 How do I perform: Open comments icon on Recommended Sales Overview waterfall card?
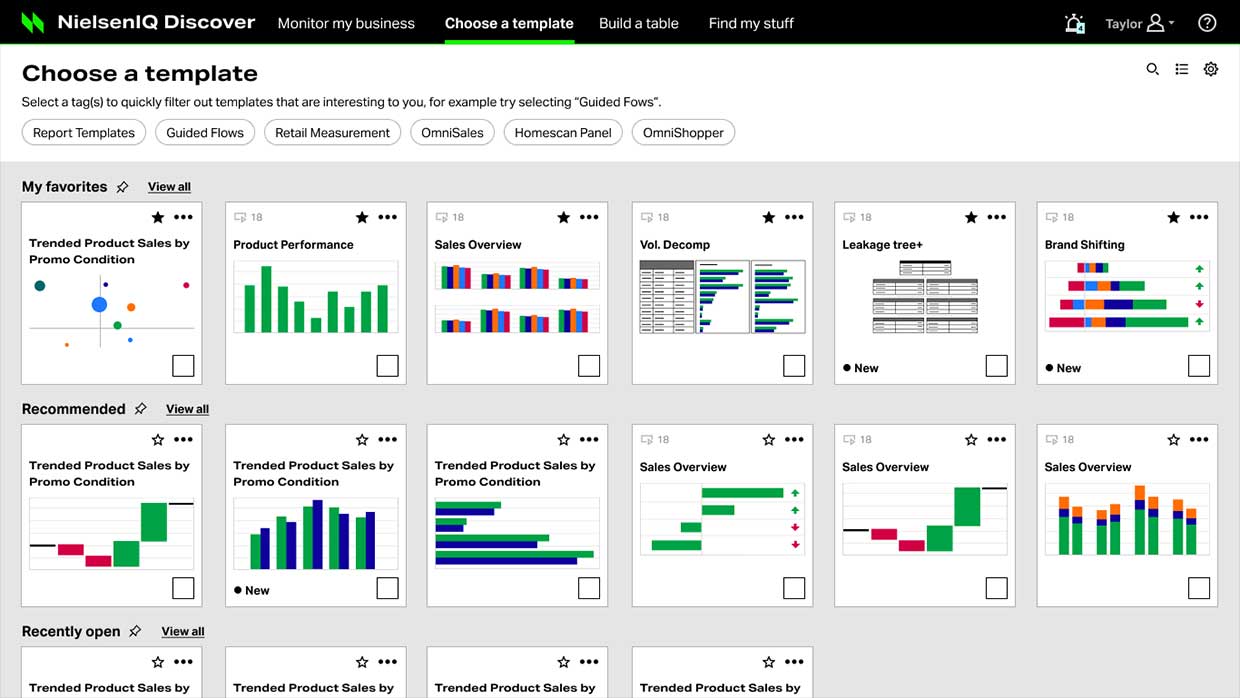coord(849,439)
